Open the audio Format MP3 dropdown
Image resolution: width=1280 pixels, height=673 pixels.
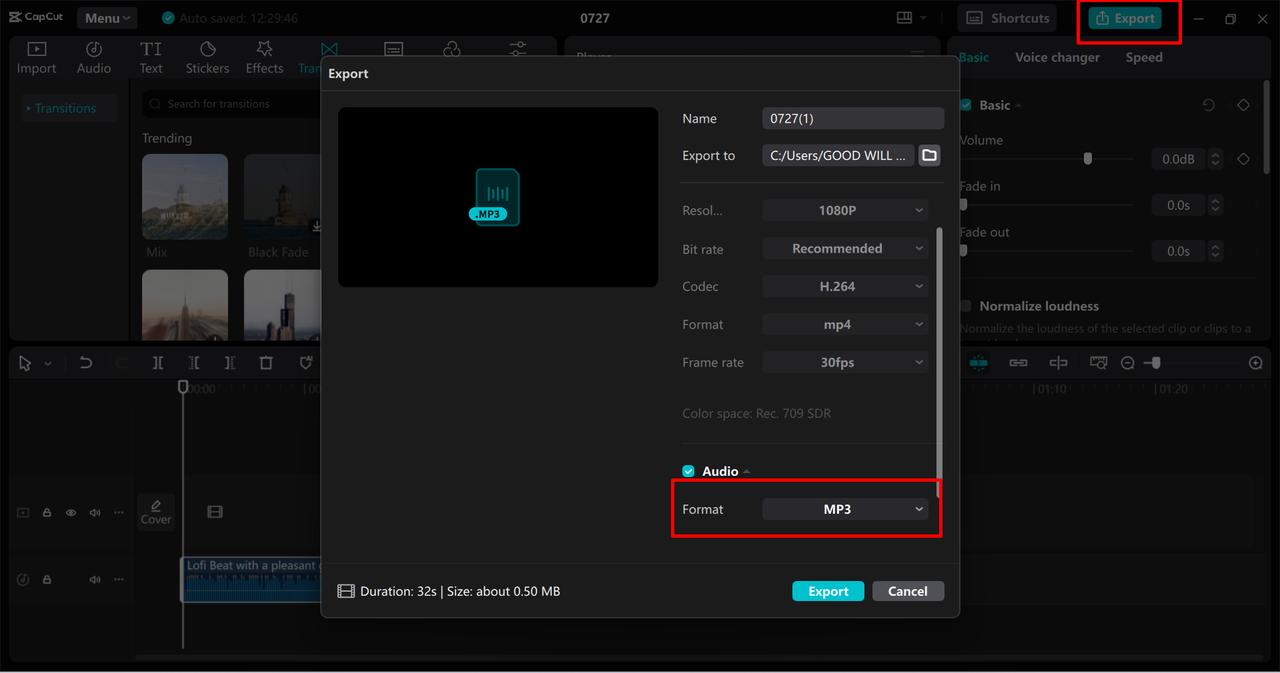point(845,509)
